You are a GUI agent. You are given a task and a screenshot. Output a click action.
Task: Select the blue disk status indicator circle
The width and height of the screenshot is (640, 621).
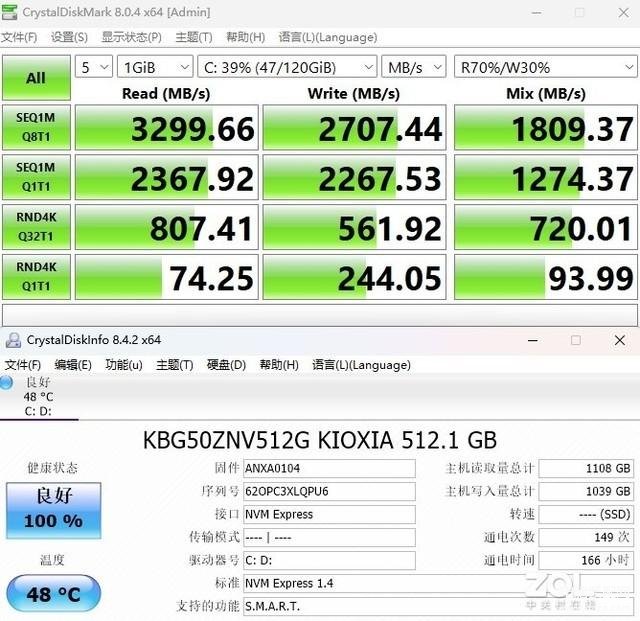[x=7, y=382]
